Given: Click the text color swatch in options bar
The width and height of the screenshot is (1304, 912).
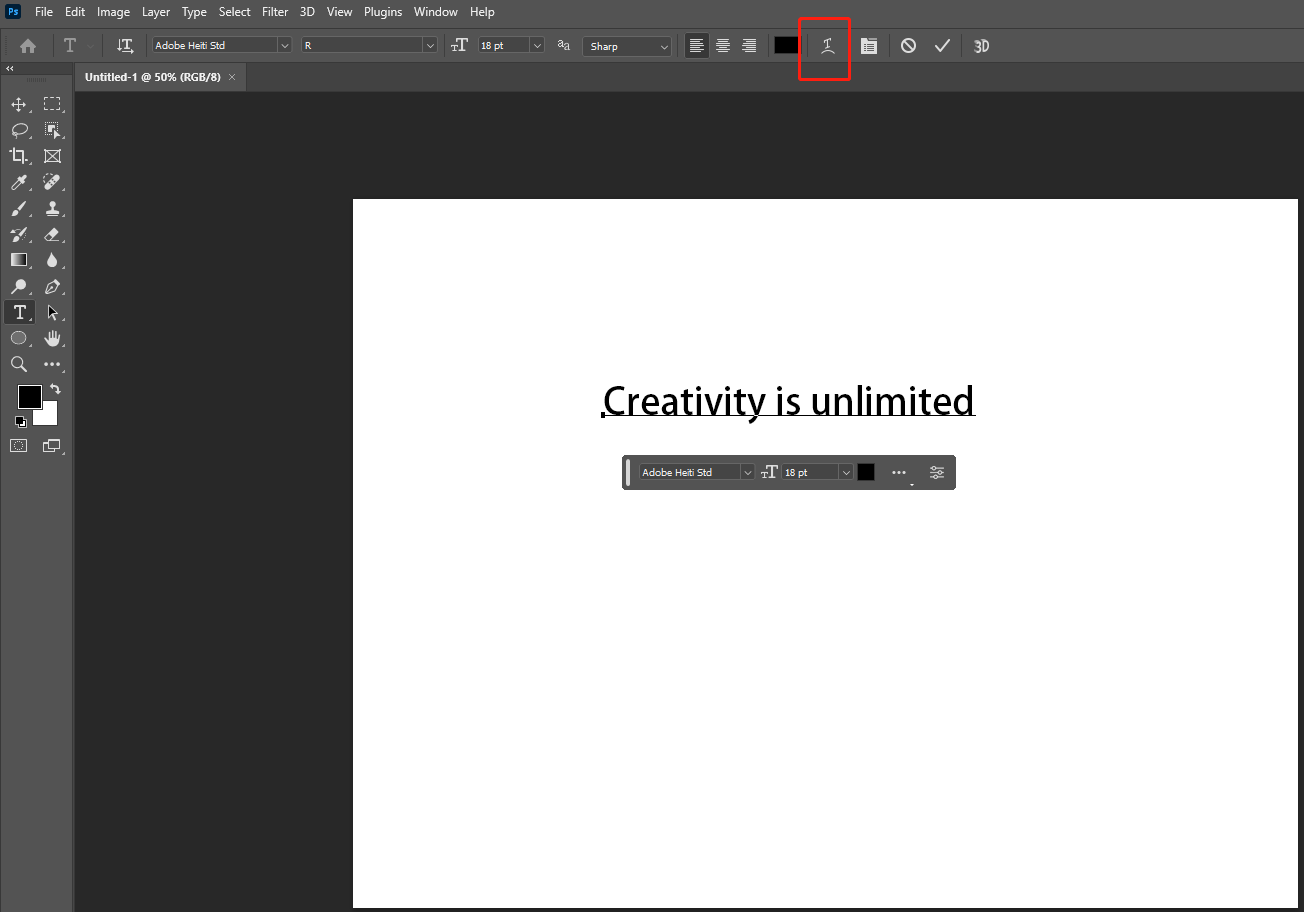Looking at the screenshot, I should click(786, 46).
